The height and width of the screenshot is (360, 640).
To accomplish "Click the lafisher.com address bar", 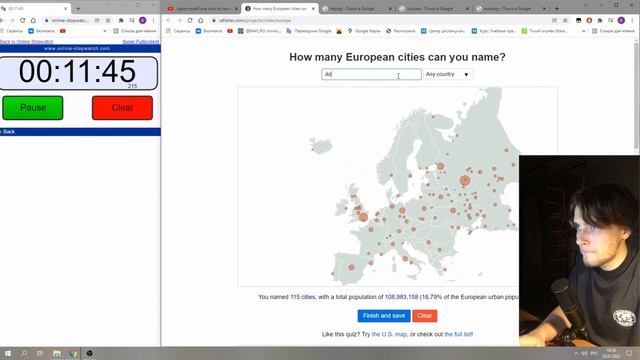I will pyautogui.click(x=381, y=20).
